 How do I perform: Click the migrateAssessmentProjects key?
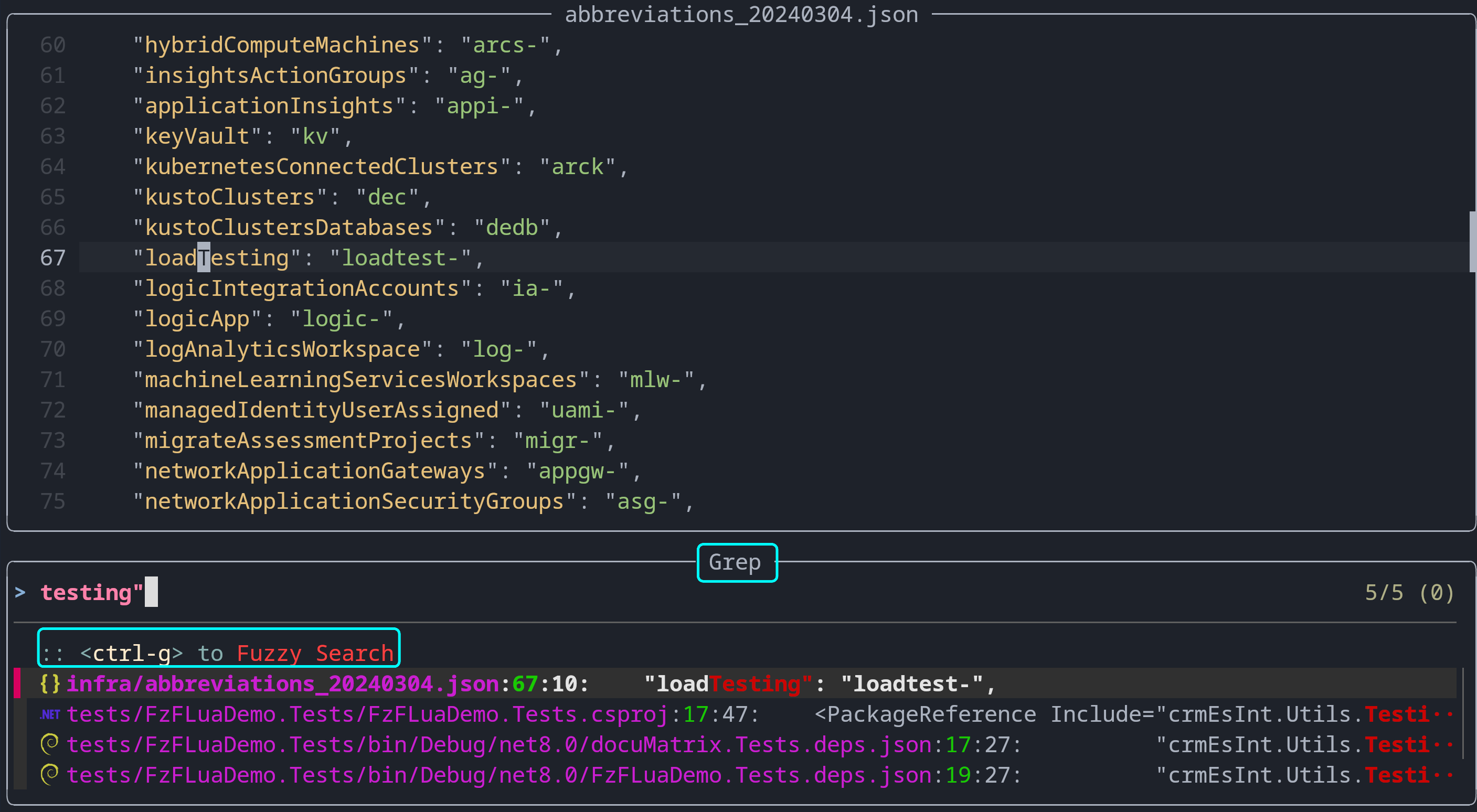(x=309, y=440)
